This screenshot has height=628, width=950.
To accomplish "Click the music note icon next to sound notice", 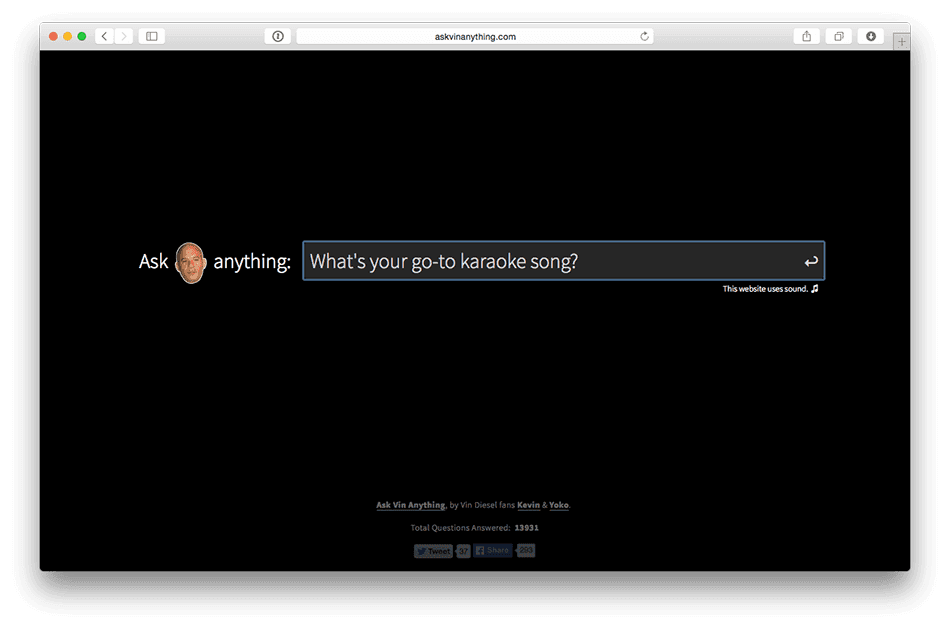I will 813,289.
